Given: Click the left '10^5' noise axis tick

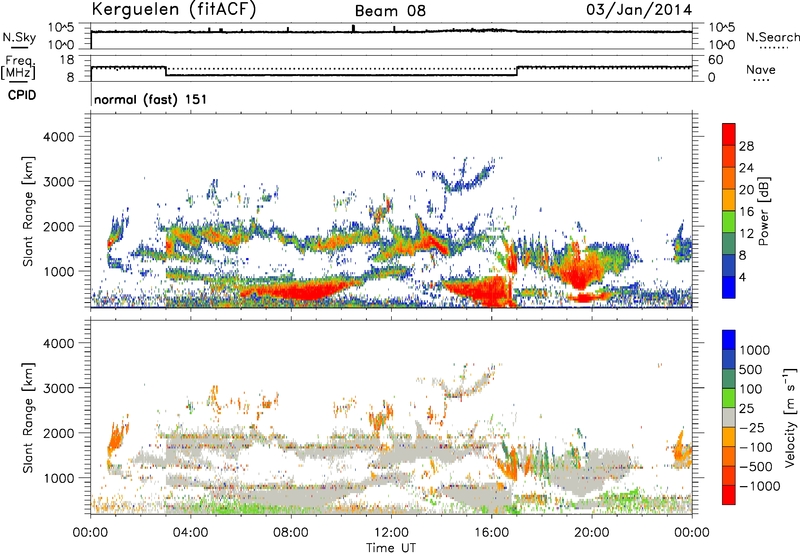Looking at the screenshot, I should click(x=61, y=28).
